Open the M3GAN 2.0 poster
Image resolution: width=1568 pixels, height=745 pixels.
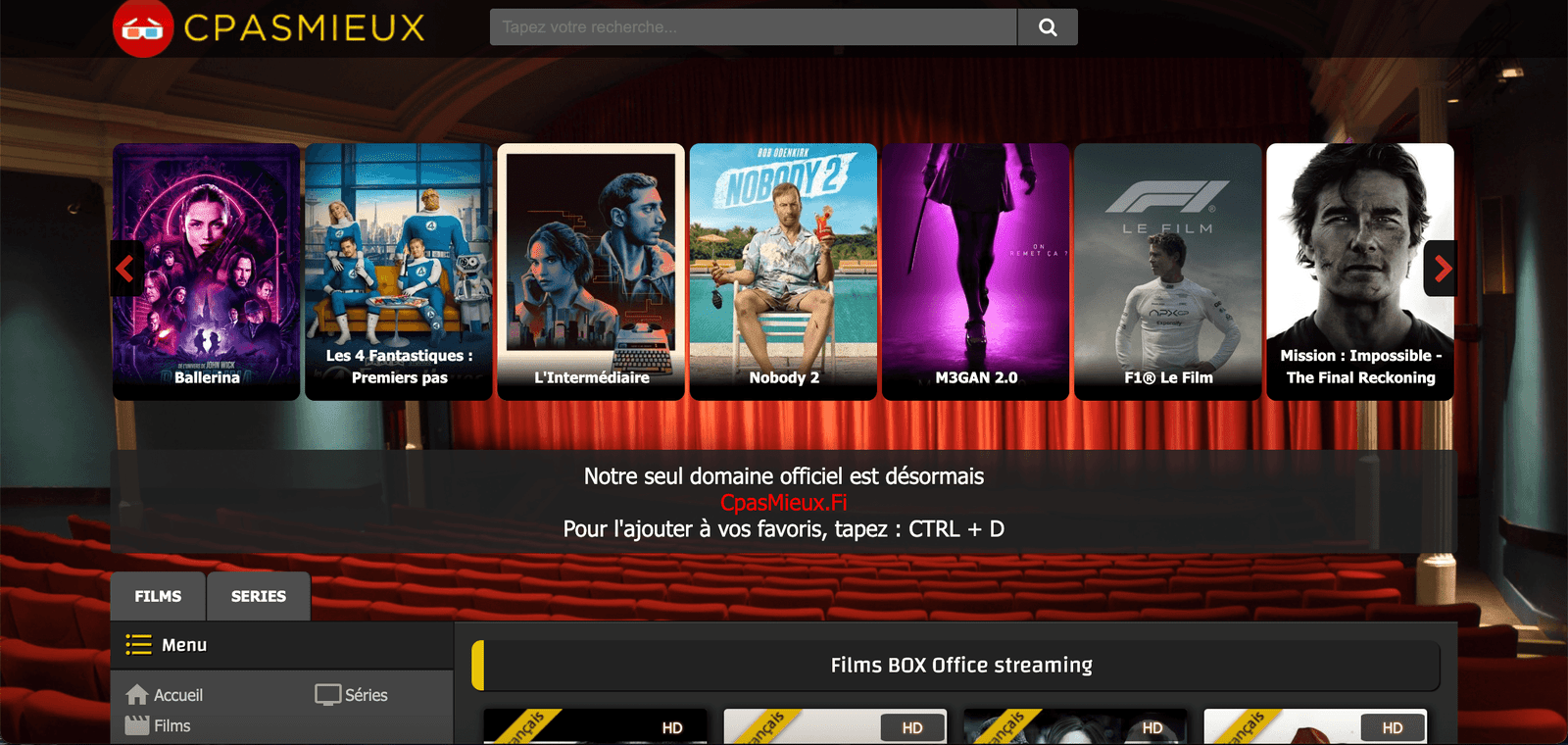975,272
